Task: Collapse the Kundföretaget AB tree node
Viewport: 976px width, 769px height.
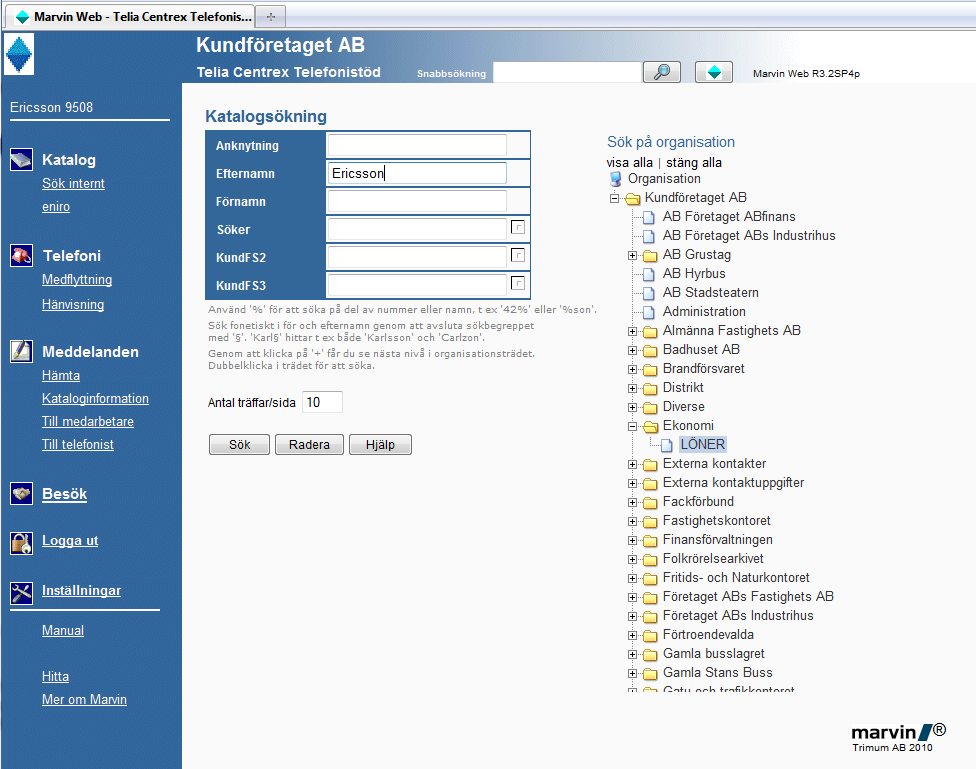Action: pyautogui.click(x=614, y=199)
